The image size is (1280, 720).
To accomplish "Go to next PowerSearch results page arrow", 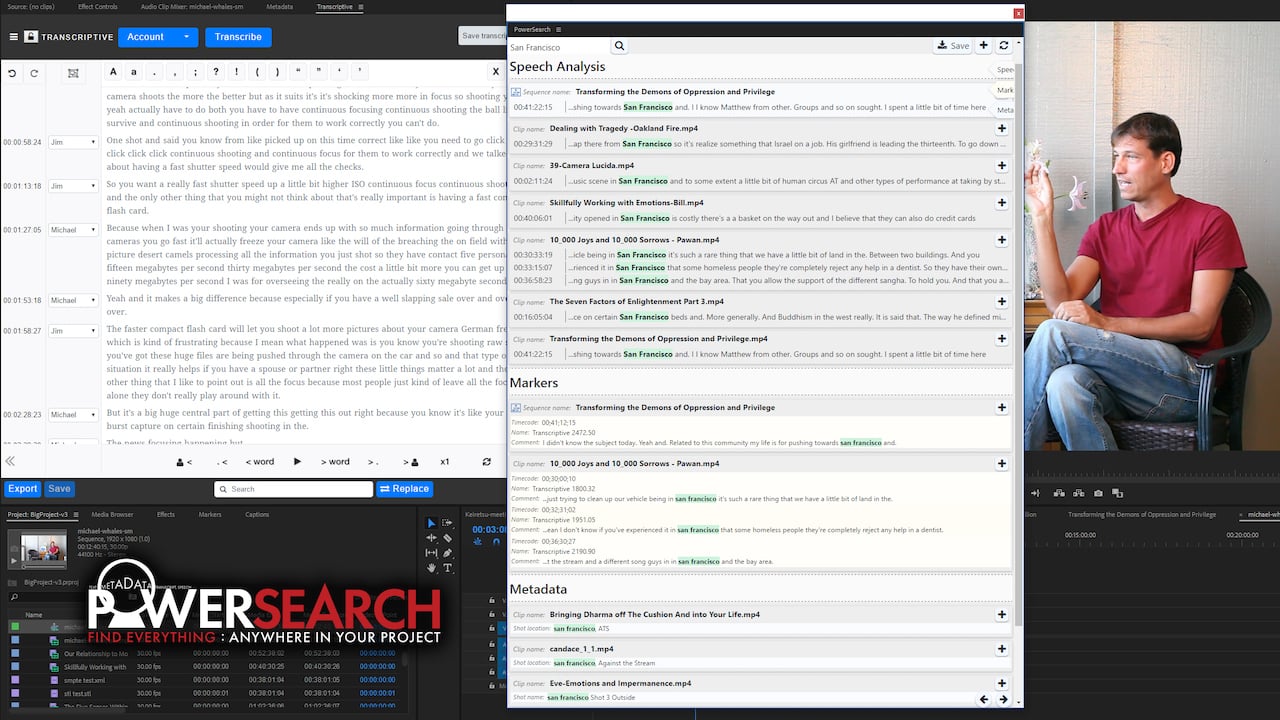I will pos(1003,699).
